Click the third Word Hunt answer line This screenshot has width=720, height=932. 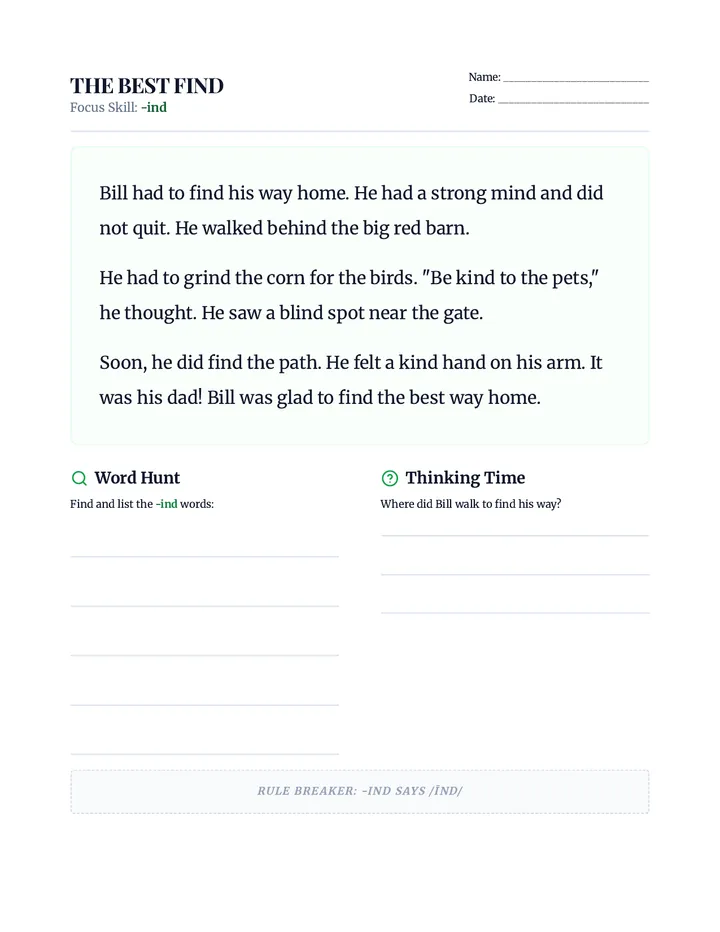pos(205,655)
